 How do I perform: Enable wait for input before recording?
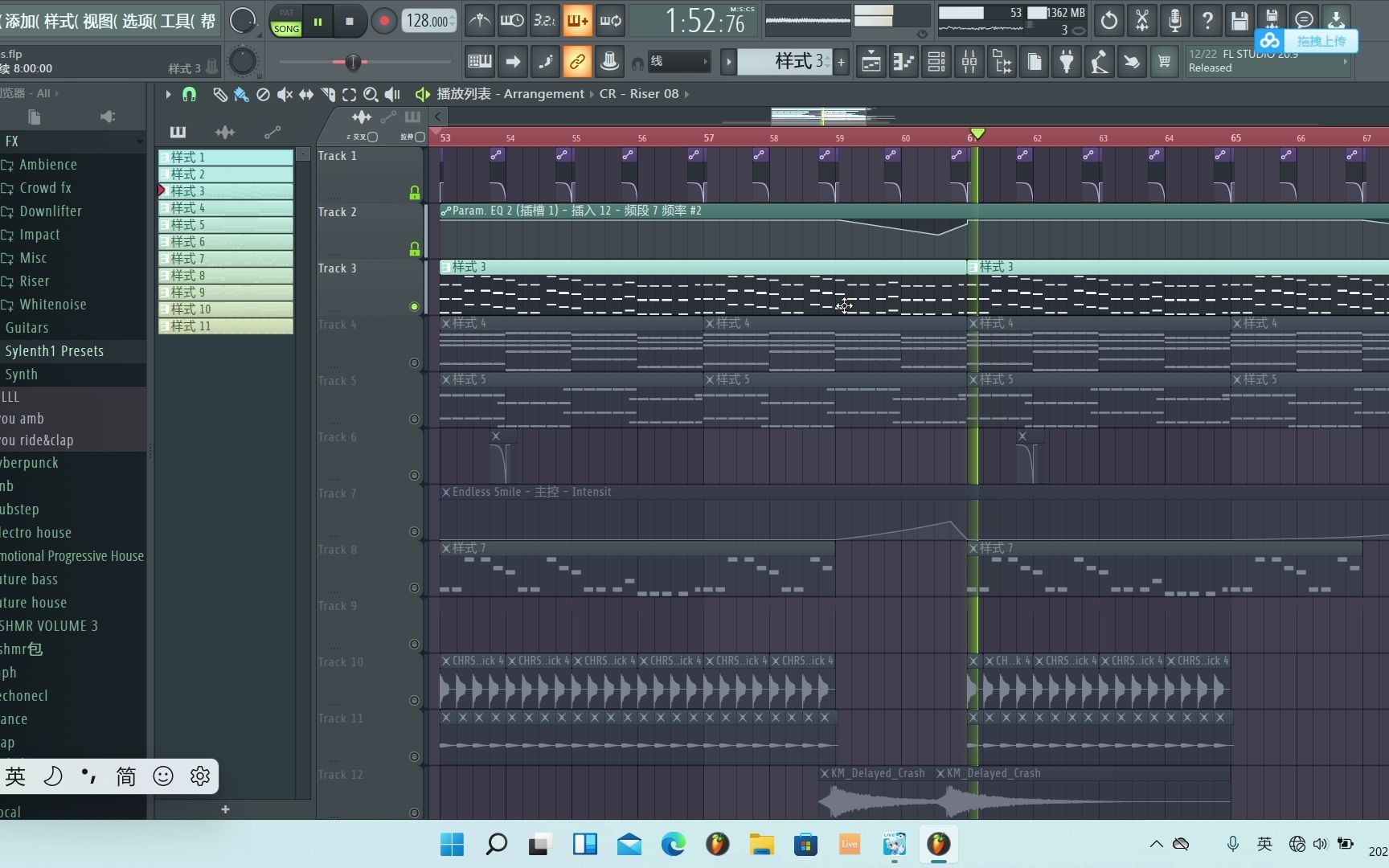coord(512,21)
